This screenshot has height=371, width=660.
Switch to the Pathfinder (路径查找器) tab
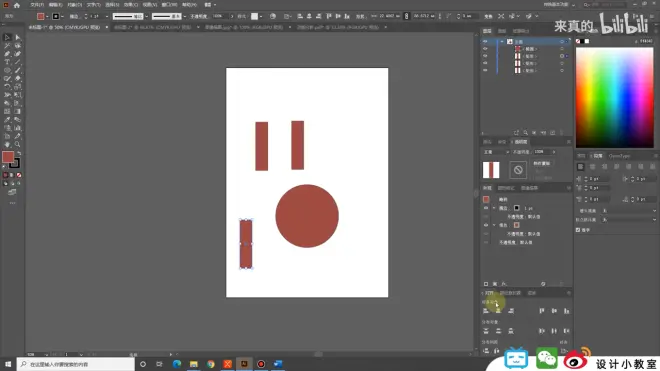[x=511, y=293]
